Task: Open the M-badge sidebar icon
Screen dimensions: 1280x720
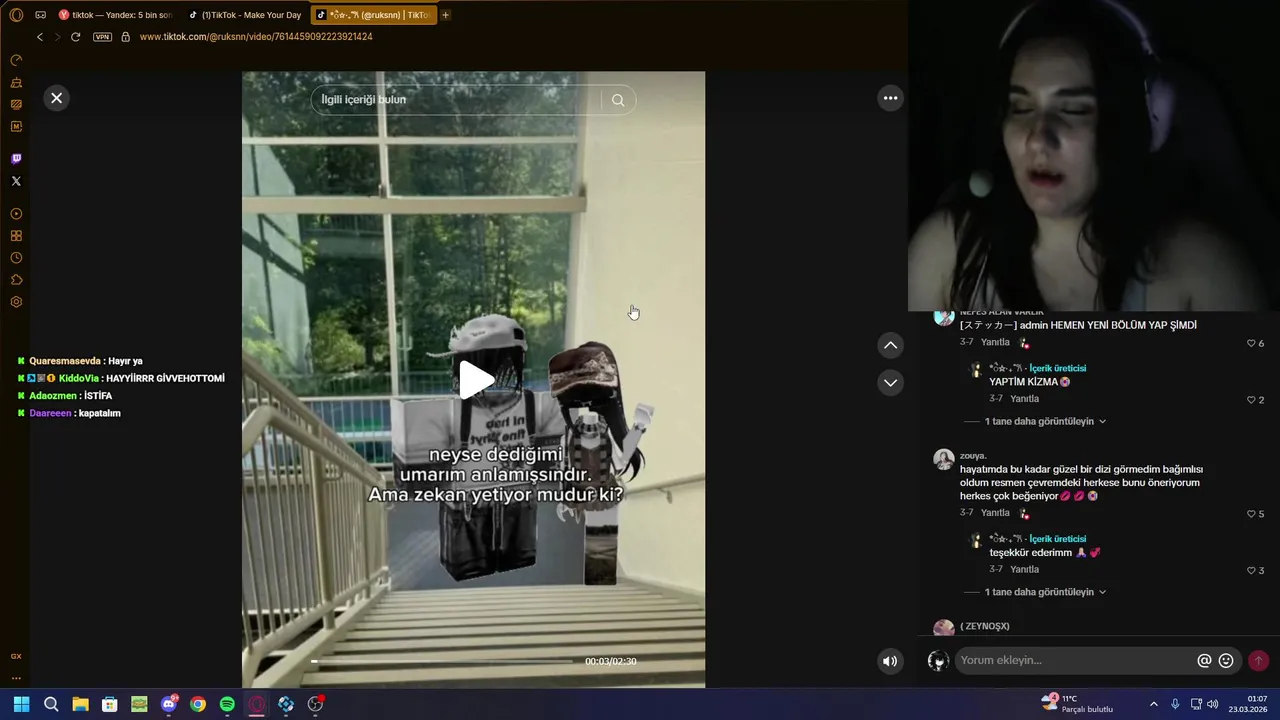Action: [16, 126]
